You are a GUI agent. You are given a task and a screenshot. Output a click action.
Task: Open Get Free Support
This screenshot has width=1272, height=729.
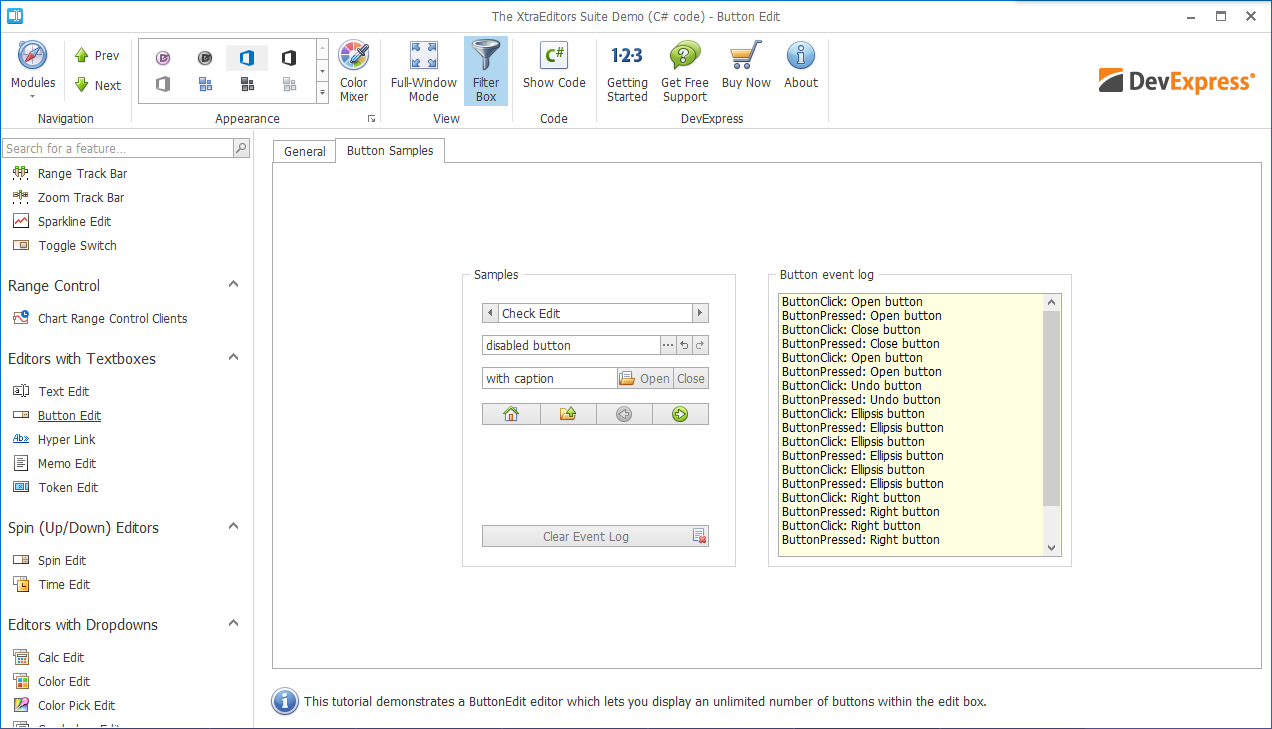685,71
